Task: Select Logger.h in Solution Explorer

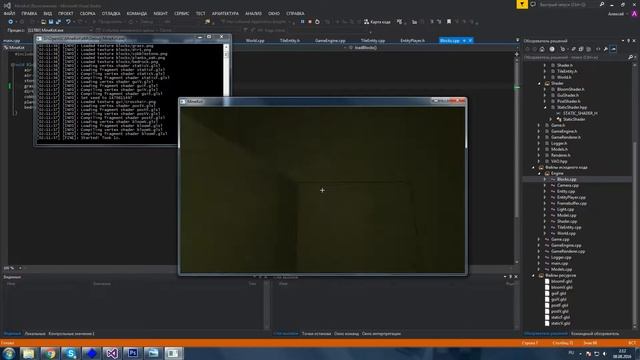Action: pyautogui.click(x=559, y=143)
